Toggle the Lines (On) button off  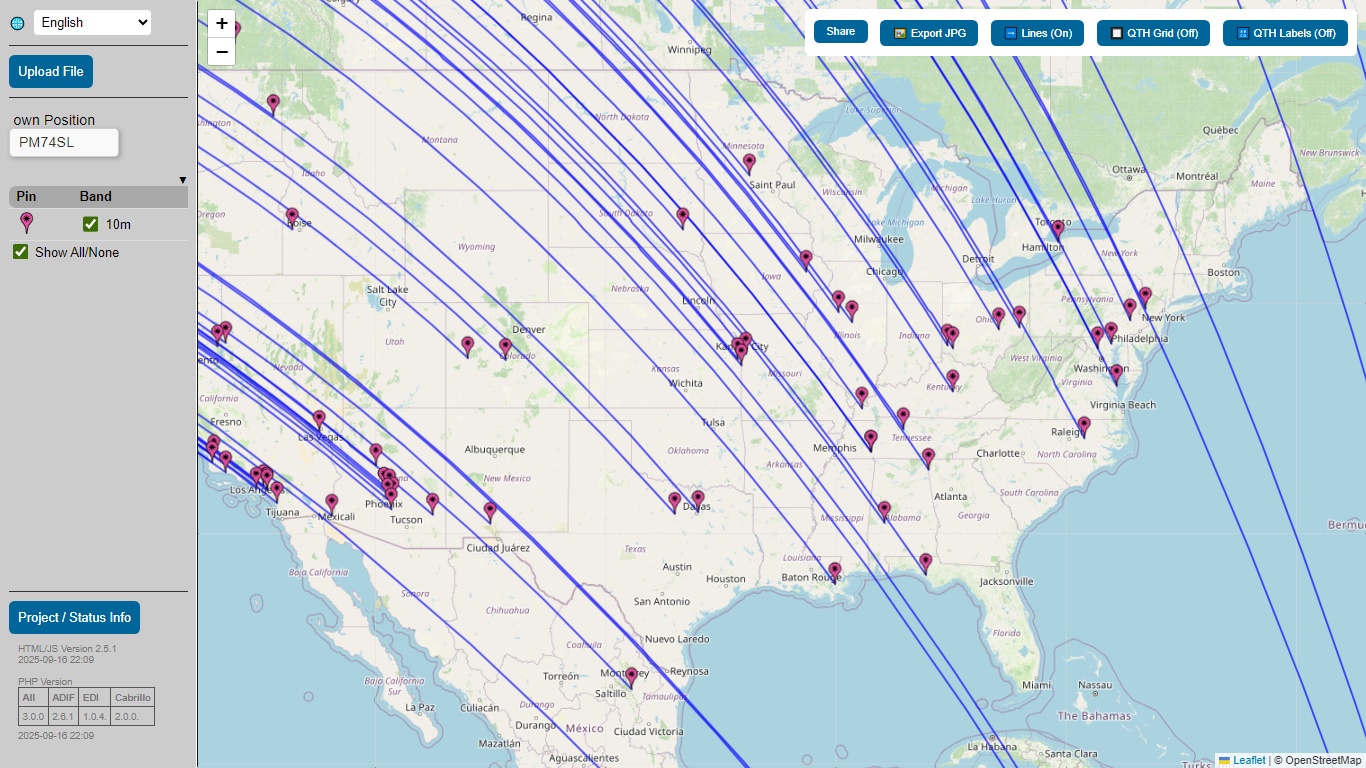pos(1037,33)
